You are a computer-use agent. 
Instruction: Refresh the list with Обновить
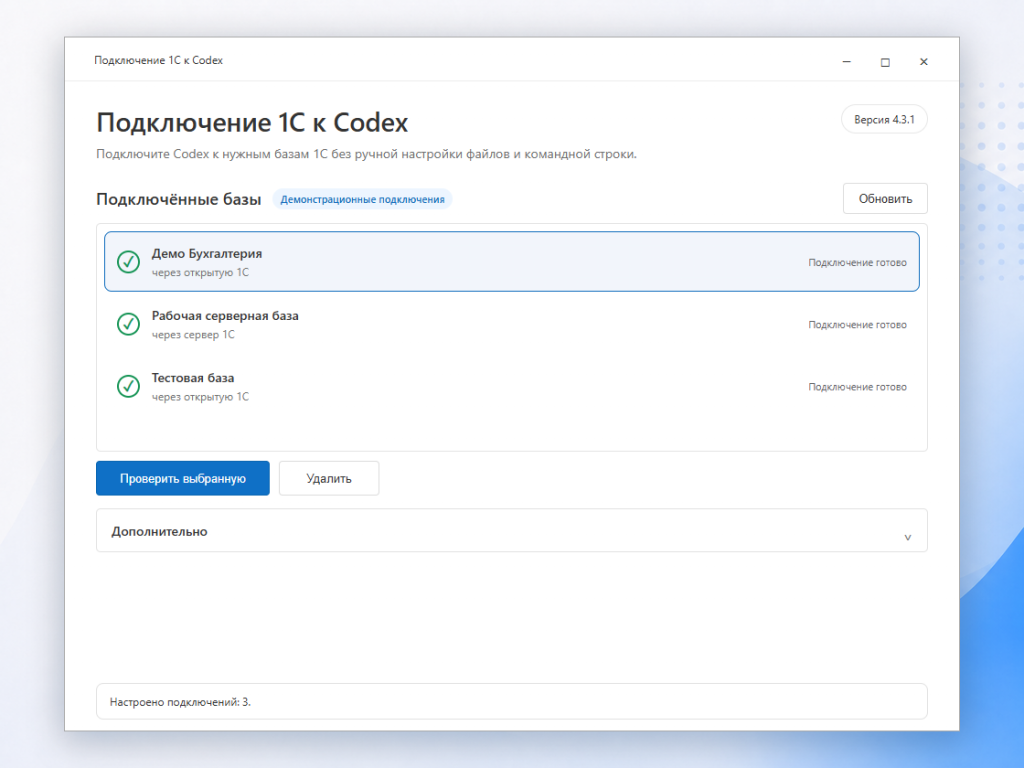tap(885, 199)
